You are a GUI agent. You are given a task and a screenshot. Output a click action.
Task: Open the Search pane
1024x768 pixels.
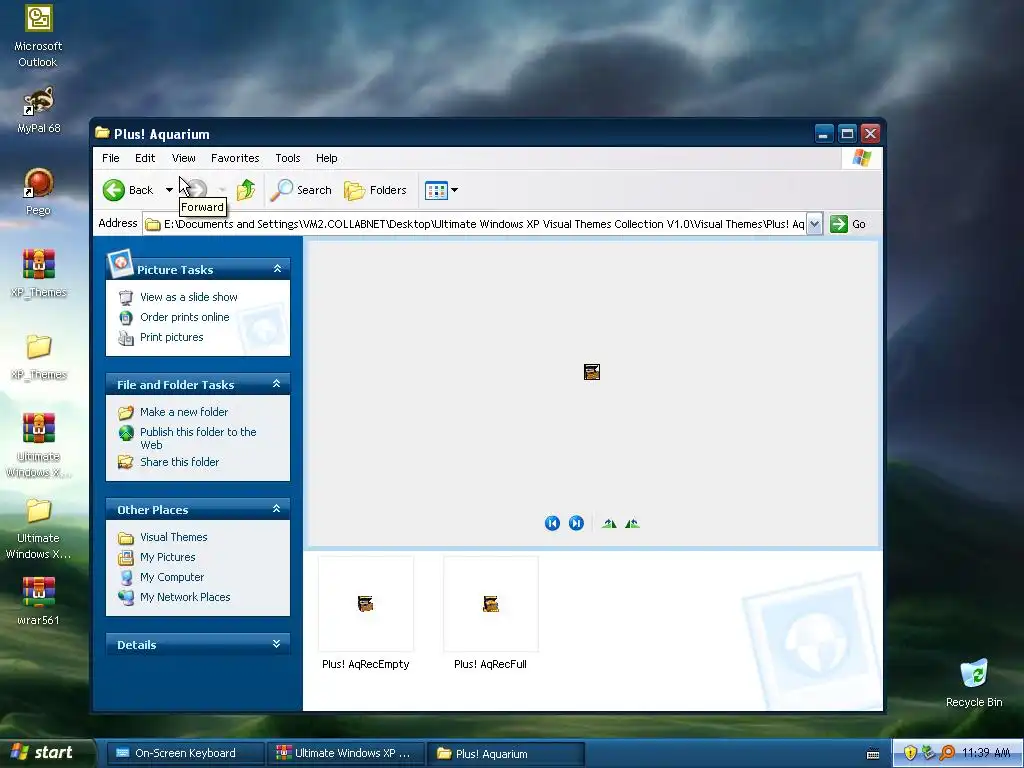301,190
